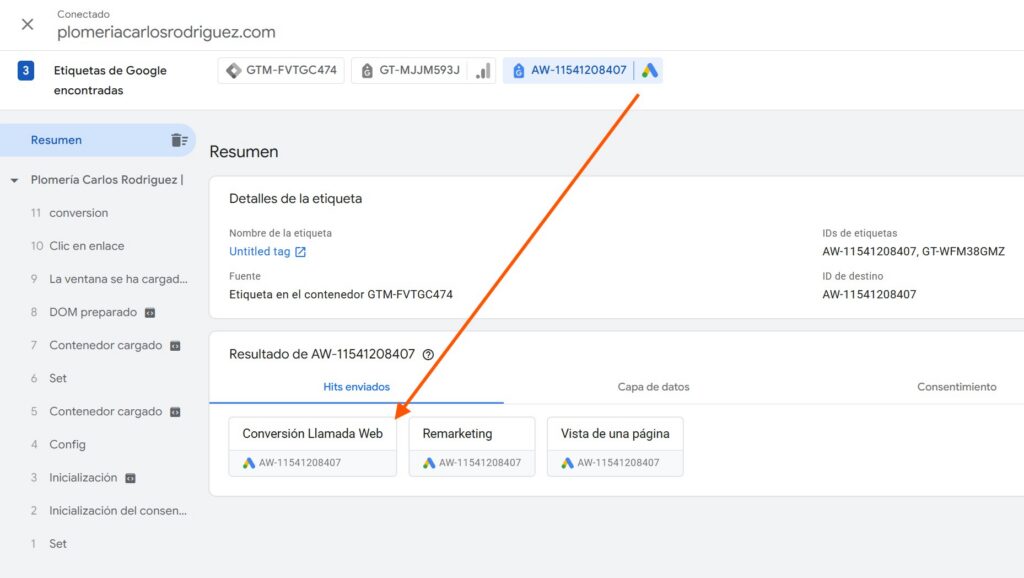Open the Conversión Llamada Web hit card

pyautogui.click(x=312, y=446)
